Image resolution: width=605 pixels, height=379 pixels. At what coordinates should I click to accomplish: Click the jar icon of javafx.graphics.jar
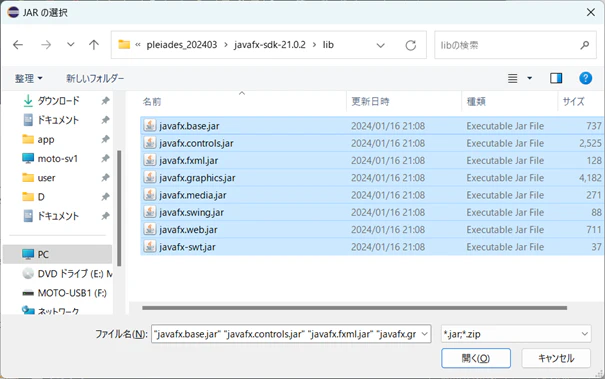150,177
